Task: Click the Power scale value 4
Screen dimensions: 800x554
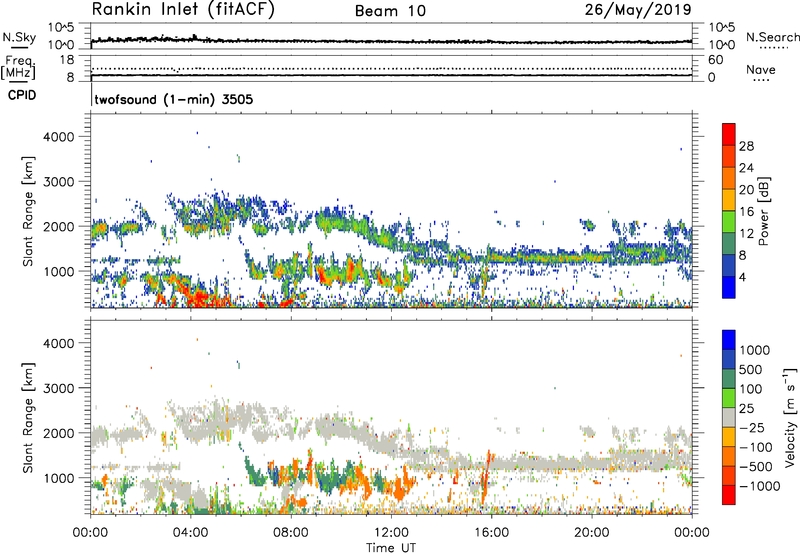Action: pos(743,277)
